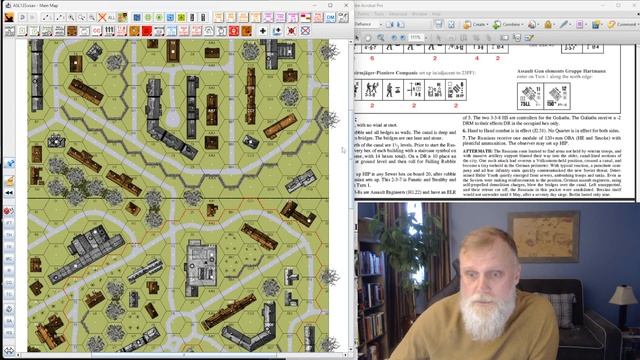This screenshot has height=360, width=640.
Task: Click the zoom in magnifier in VASL toolbar
Action: click(71, 17)
